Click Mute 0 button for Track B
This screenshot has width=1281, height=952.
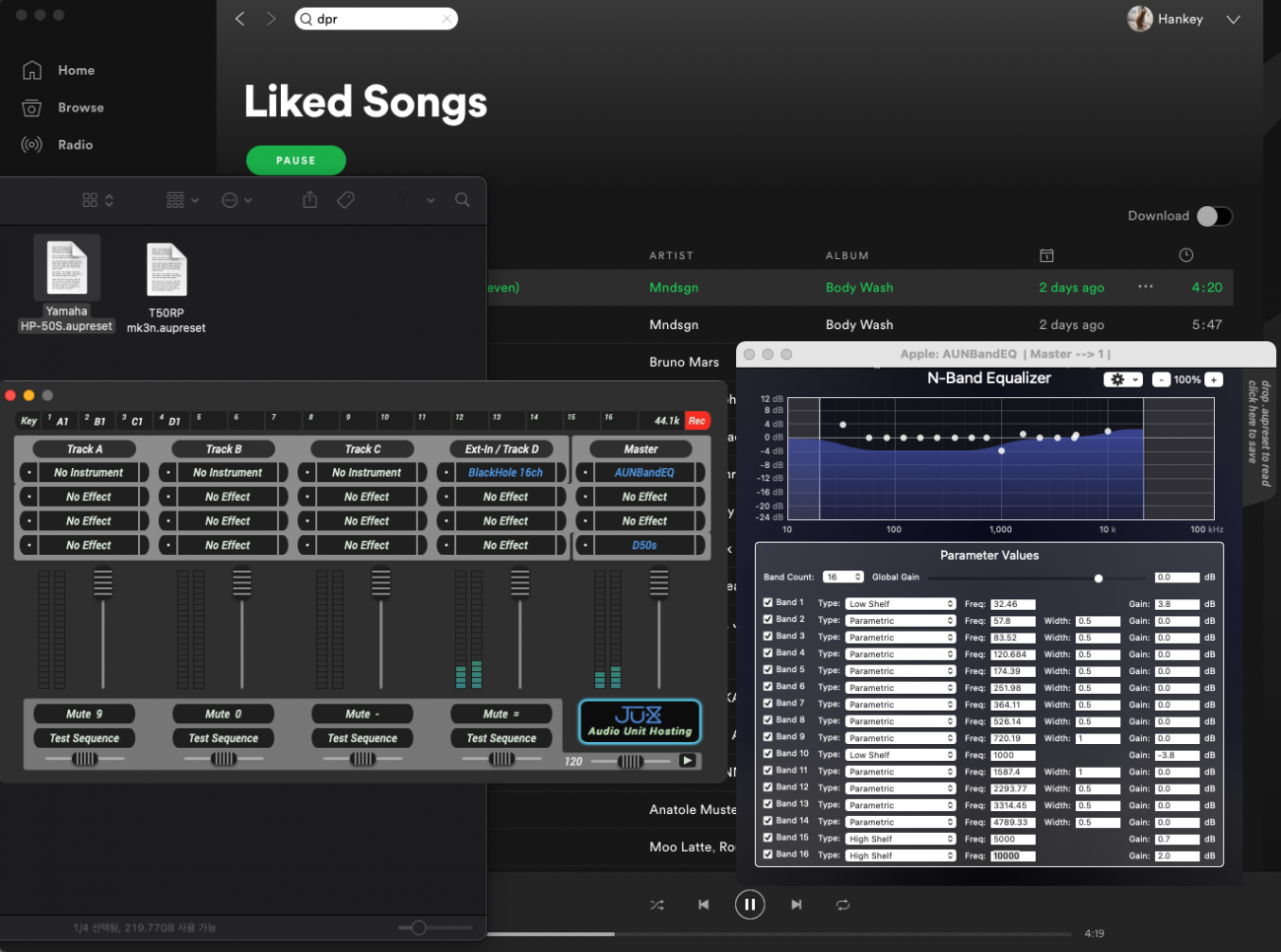pyautogui.click(x=224, y=714)
